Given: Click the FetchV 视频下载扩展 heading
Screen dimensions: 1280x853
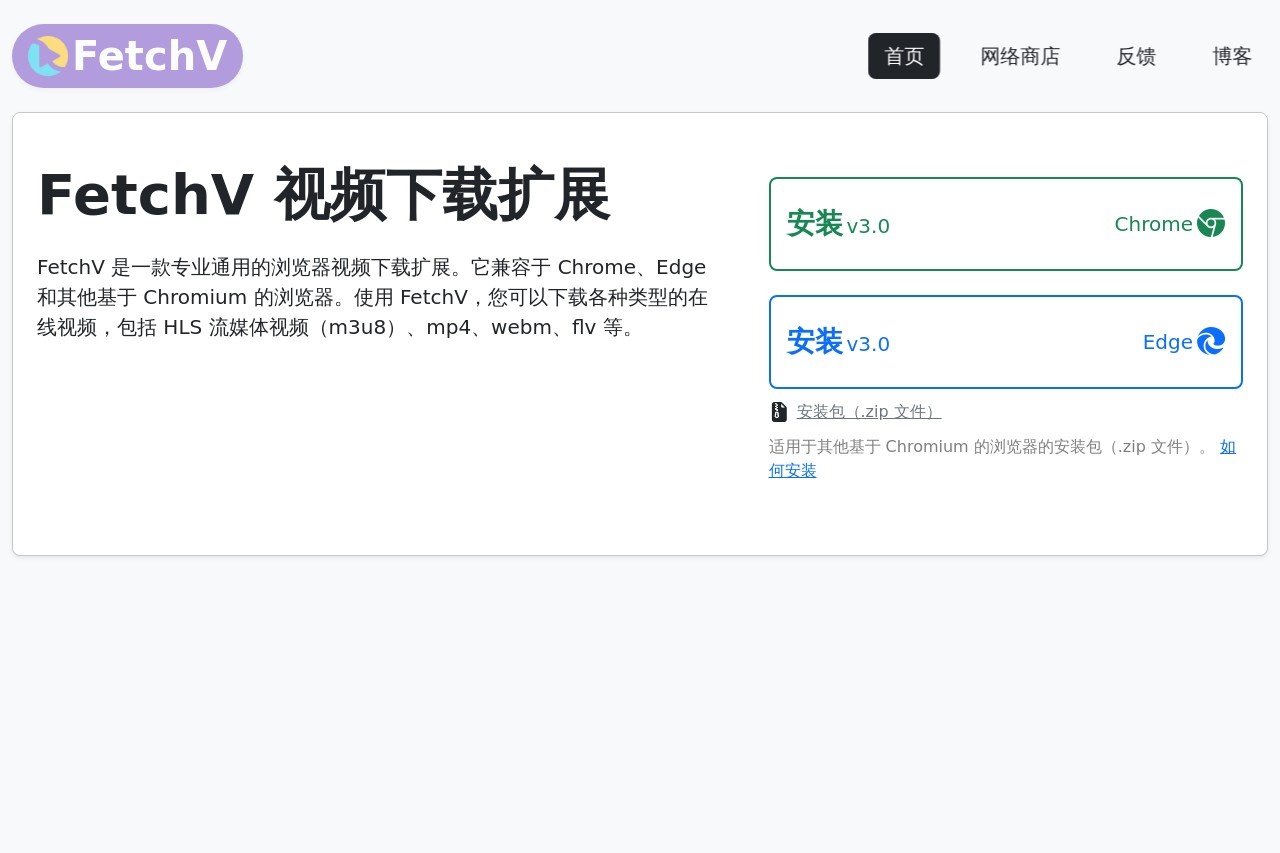Looking at the screenshot, I should click(x=323, y=195).
